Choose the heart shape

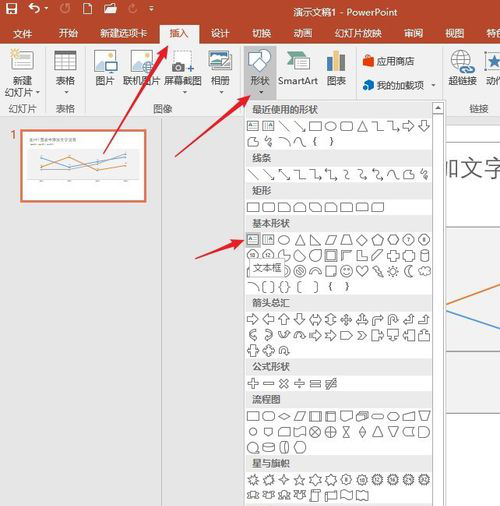coord(362,271)
